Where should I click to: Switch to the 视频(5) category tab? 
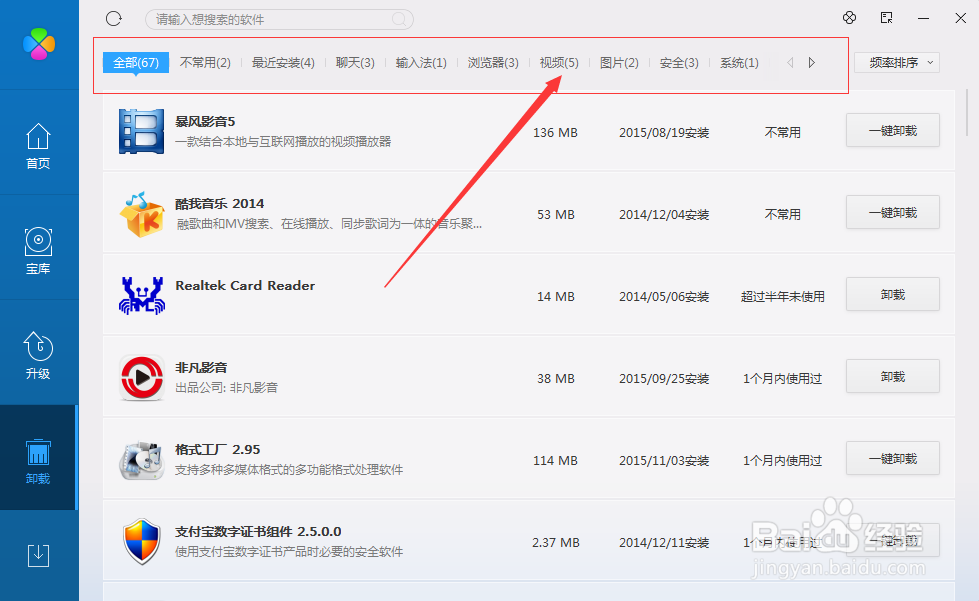[558, 62]
